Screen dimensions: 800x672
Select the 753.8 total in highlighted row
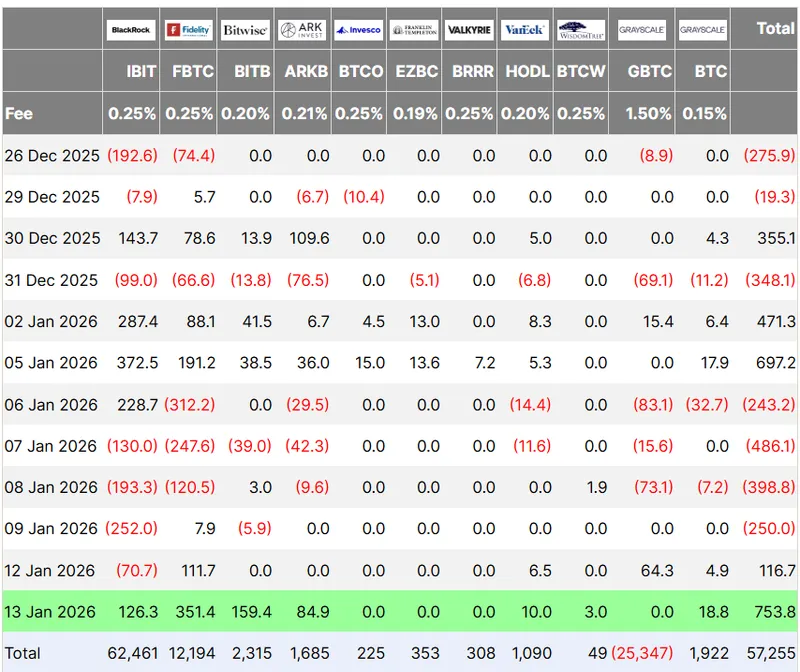tap(776, 612)
